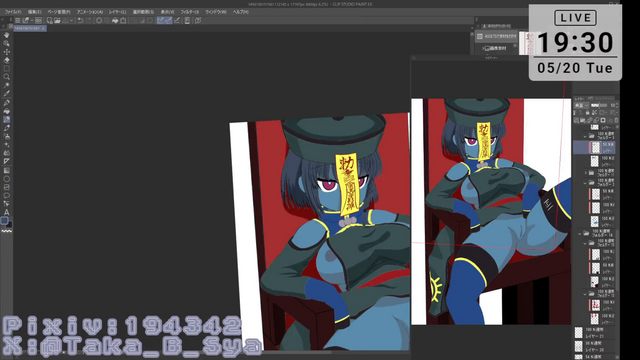Screen dimensions: 640x360
Task: Open the ファイル(F) menu
Action: [x=13, y=12]
